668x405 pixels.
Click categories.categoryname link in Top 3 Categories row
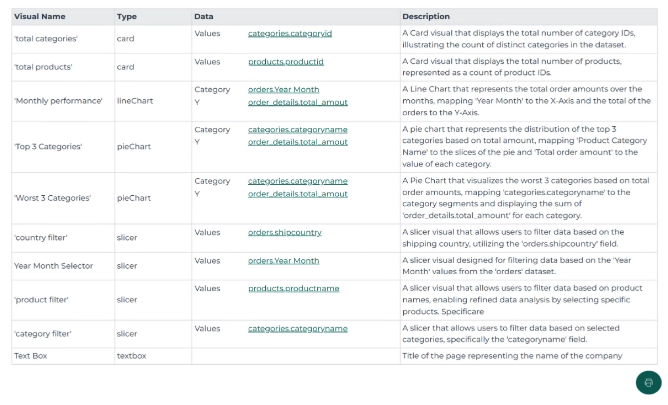coord(298,129)
